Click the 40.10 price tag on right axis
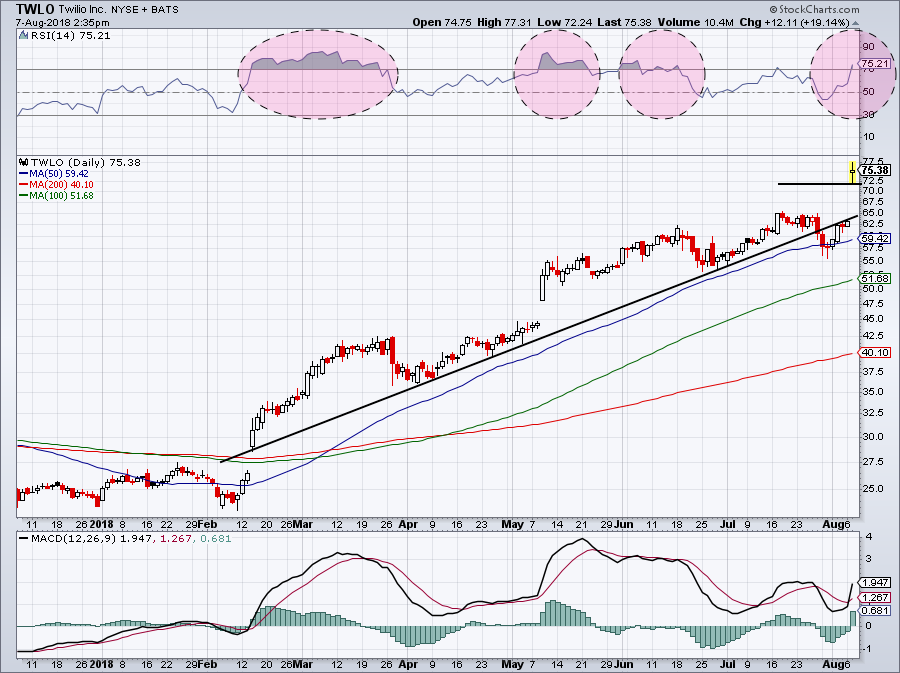This screenshot has height=673, width=900. coord(876,352)
